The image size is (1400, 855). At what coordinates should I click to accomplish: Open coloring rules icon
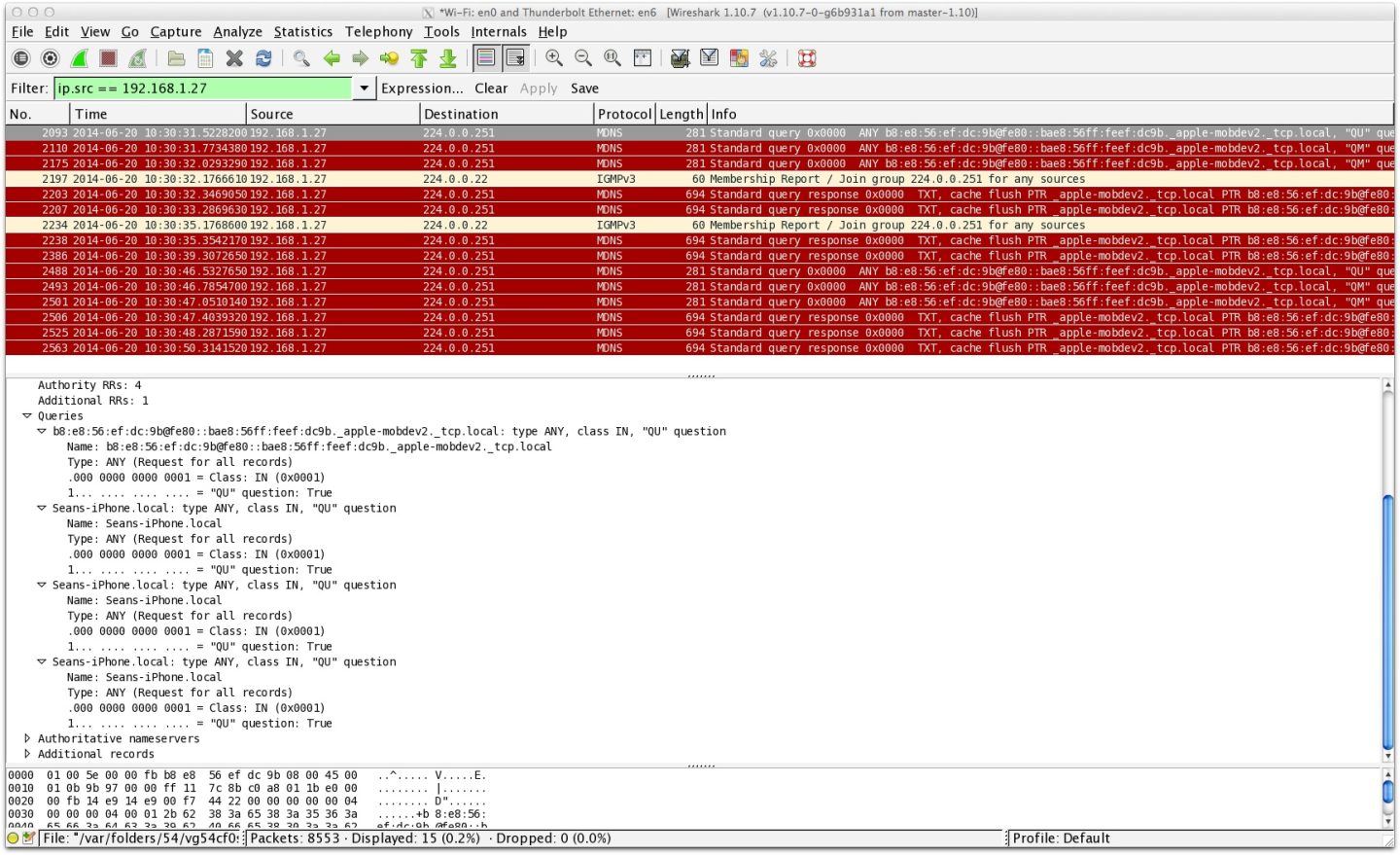coord(739,58)
